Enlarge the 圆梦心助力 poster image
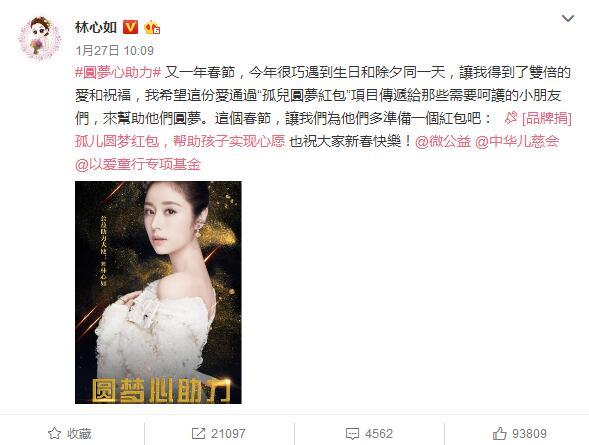The width and height of the screenshot is (589, 445). click(x=158, y=293)
